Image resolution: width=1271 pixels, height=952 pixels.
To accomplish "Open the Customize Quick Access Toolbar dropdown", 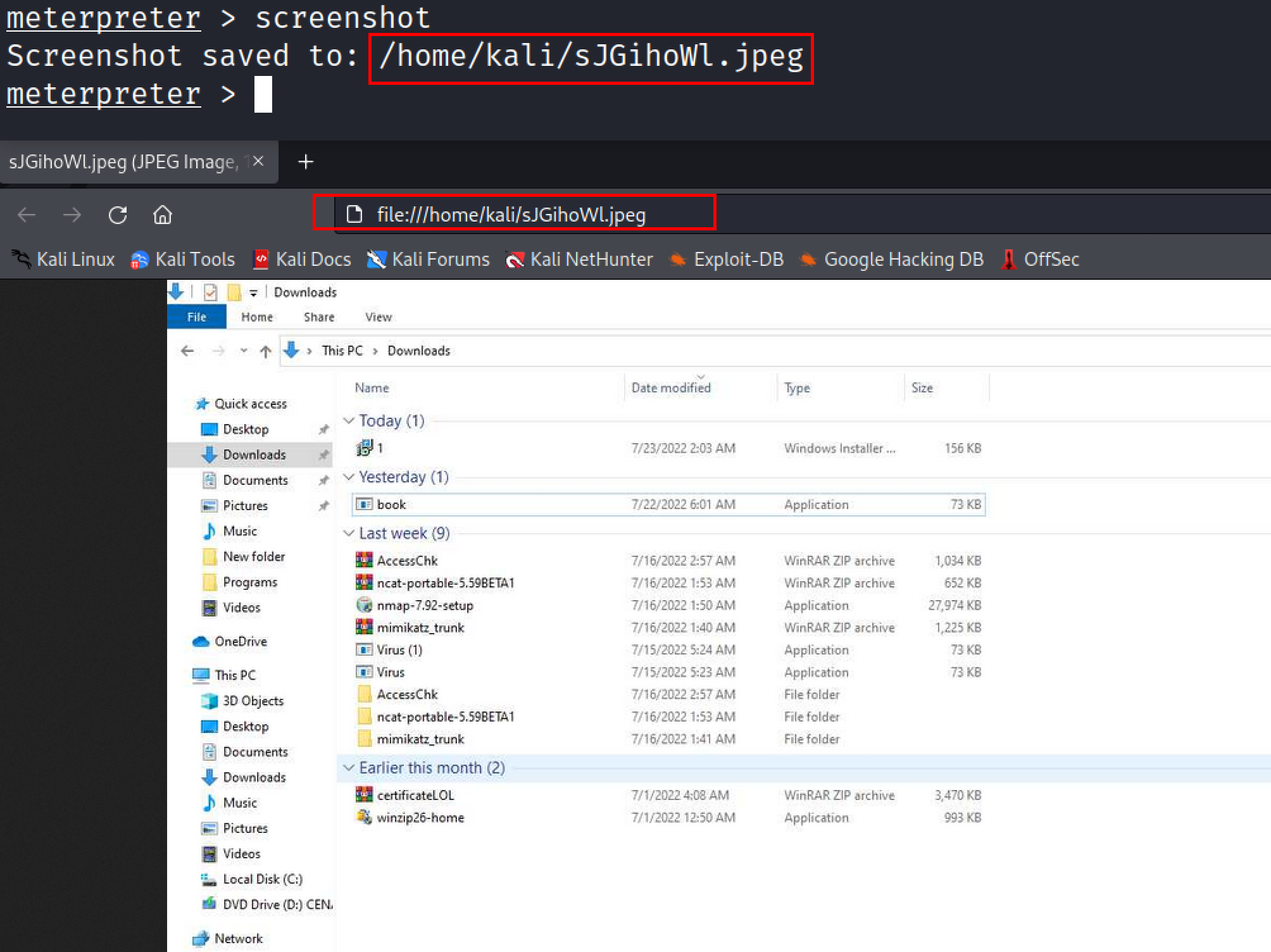I will pos(253,293).
